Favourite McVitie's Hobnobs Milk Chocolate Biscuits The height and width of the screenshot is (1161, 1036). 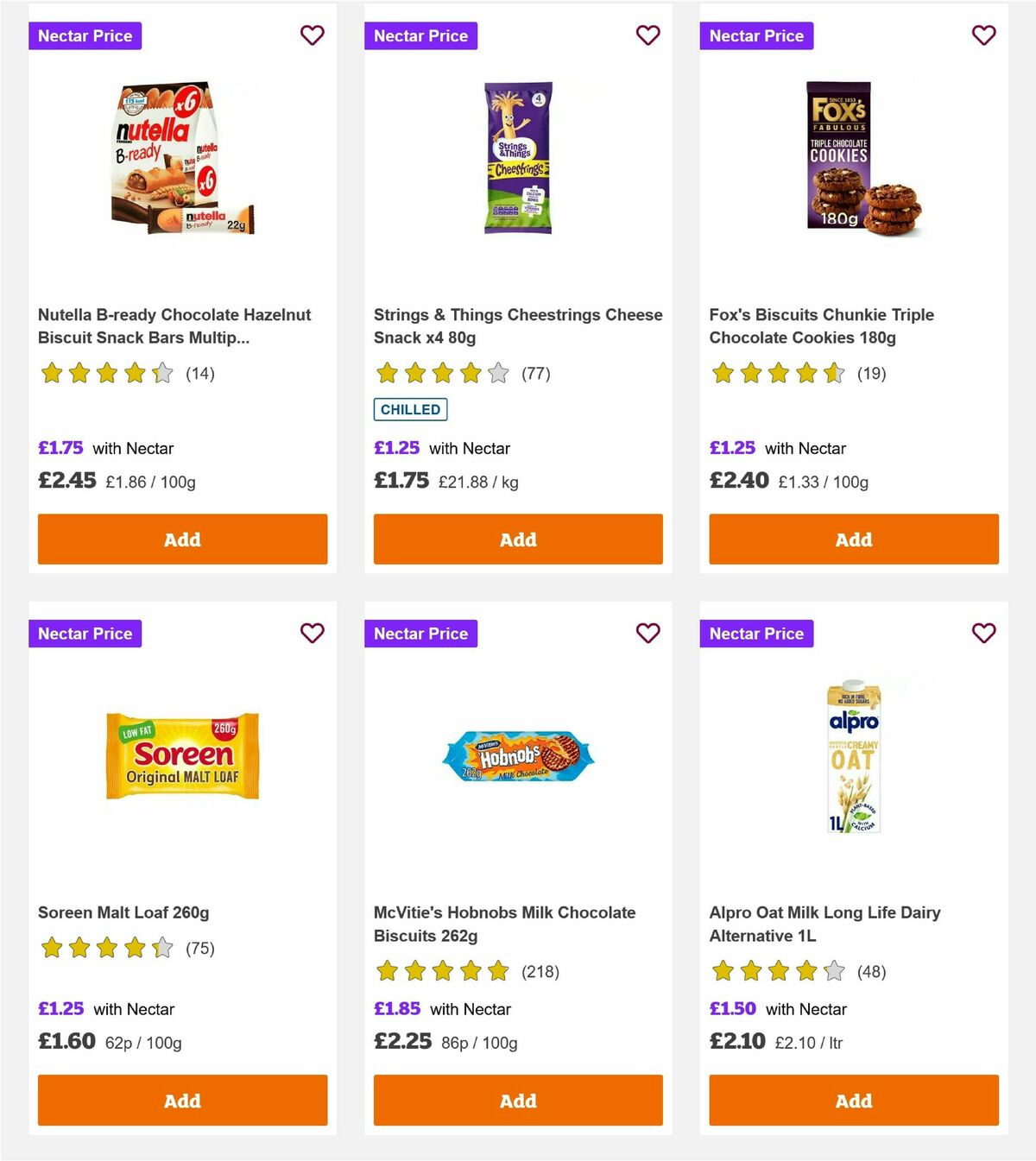[x=647, y=633]
